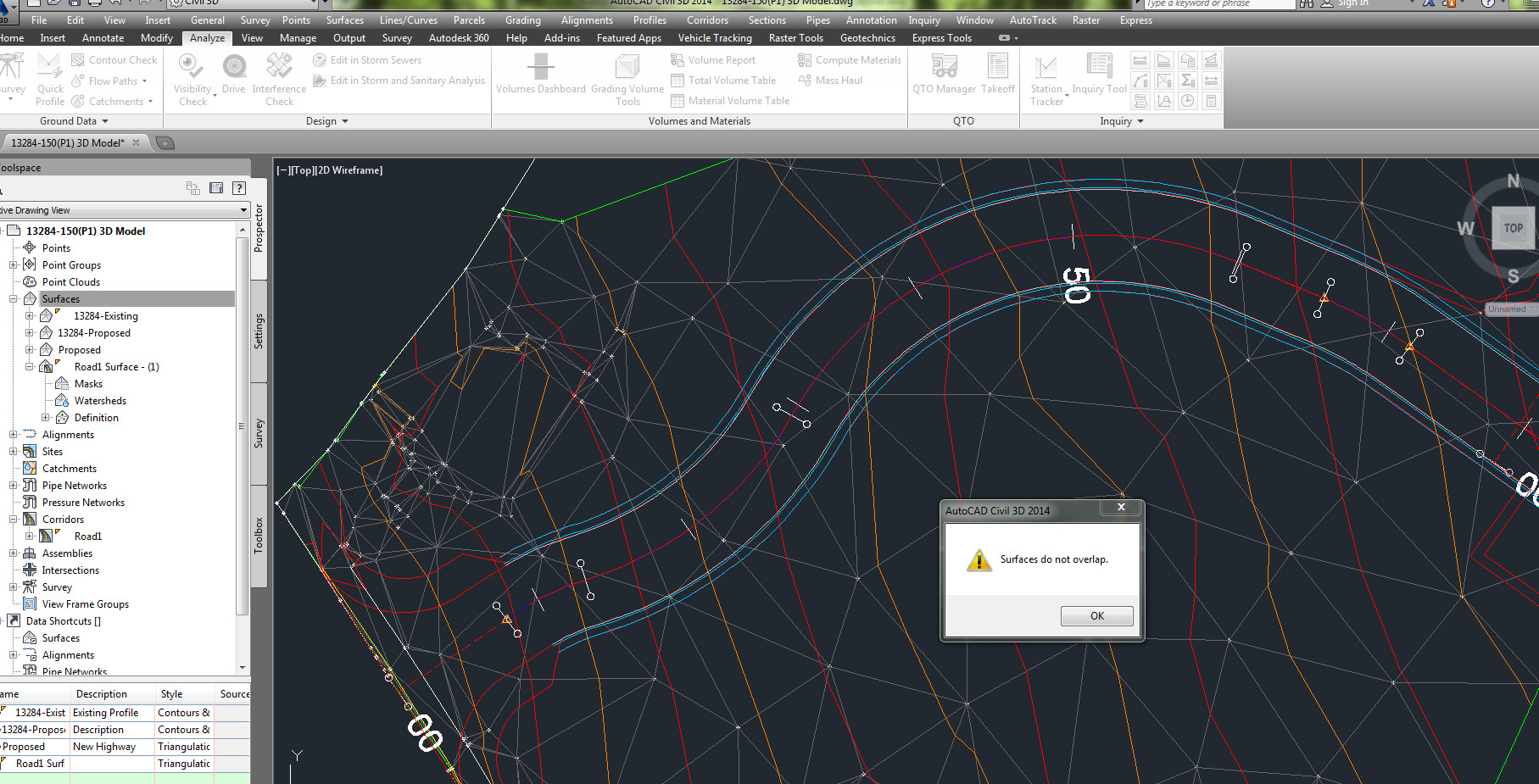Open the Volumes Dashboard
The height and width of the screenshot is (784, 1539).
tap(541, 75)
